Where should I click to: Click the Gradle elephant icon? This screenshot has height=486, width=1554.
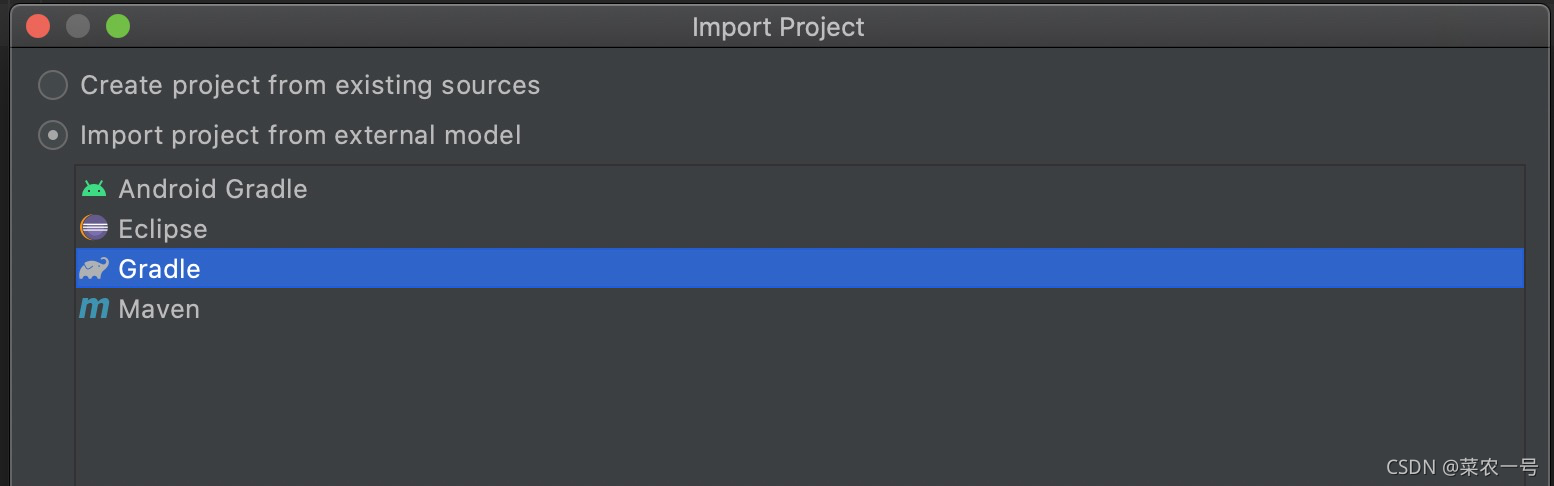[x=94, y=269]
